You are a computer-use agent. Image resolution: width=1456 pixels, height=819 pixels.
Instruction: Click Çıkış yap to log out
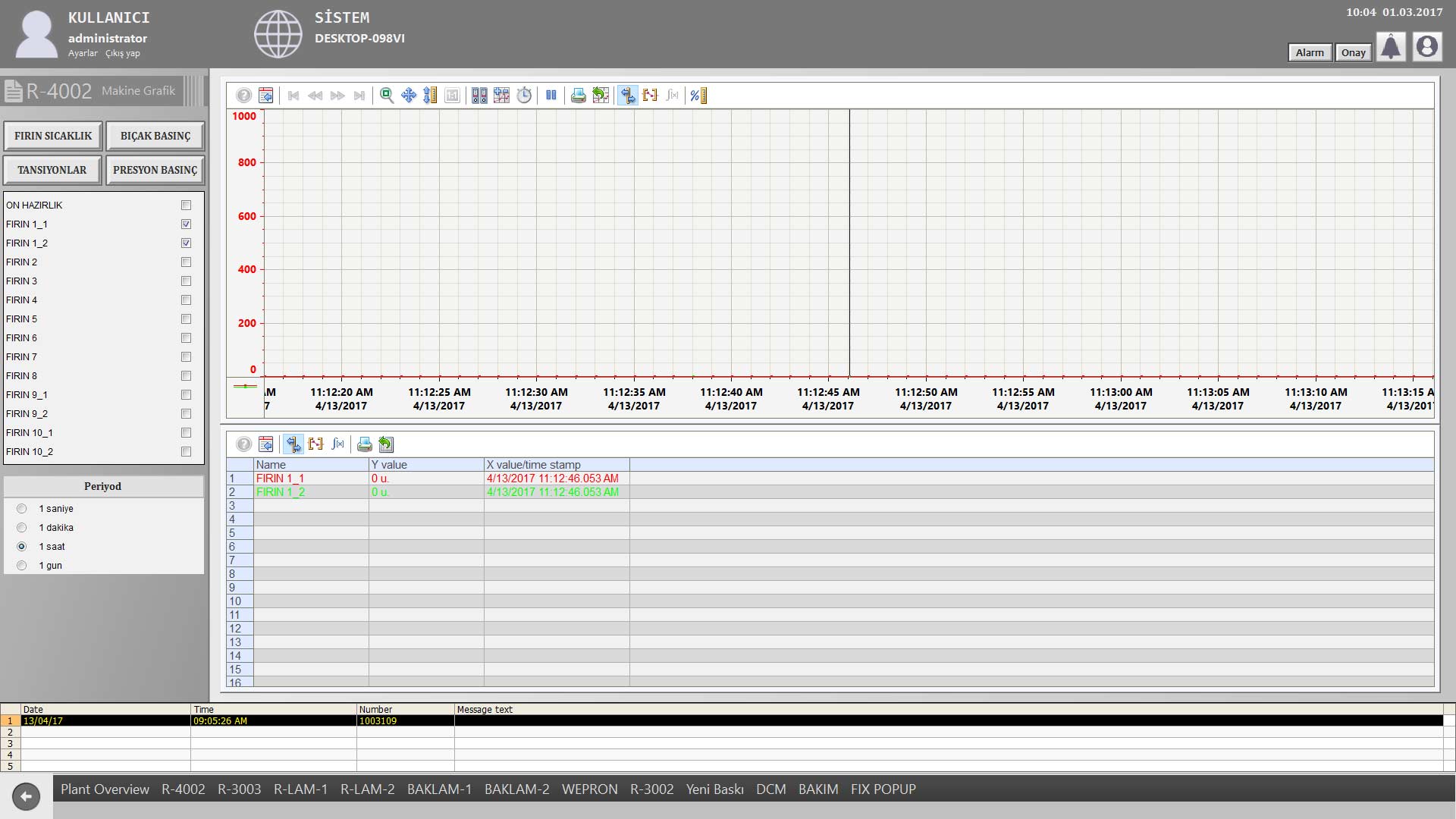(123, 53)
